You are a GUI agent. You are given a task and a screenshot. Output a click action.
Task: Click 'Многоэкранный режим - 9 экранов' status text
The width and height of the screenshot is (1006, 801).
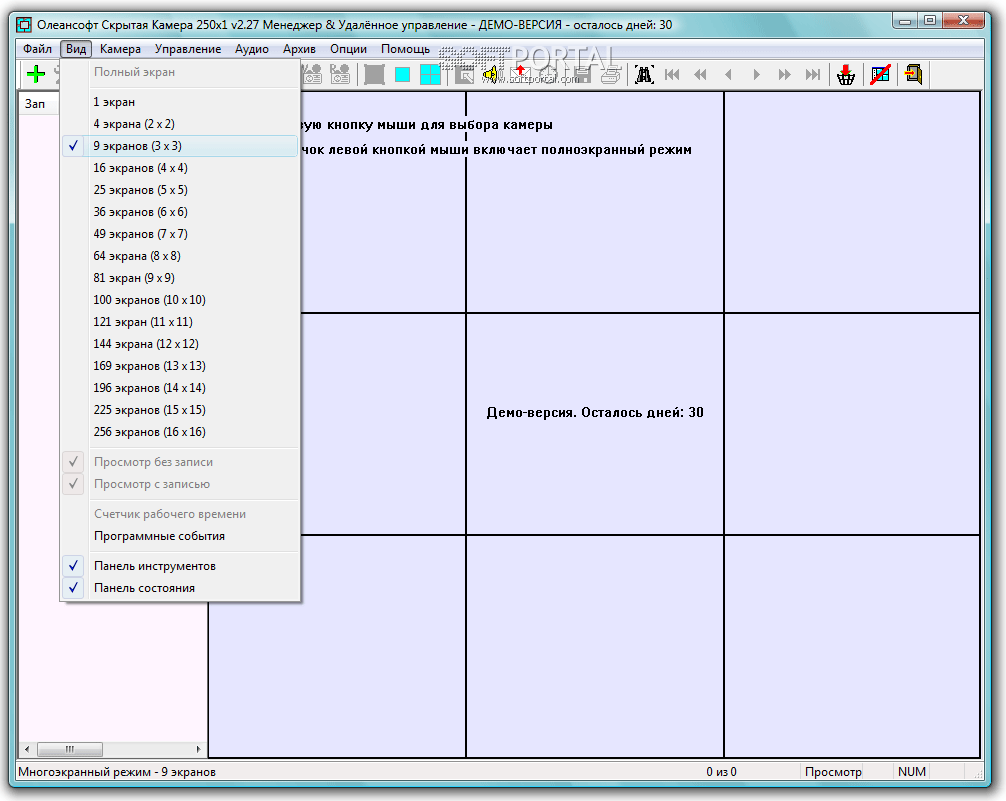(117, 772)
